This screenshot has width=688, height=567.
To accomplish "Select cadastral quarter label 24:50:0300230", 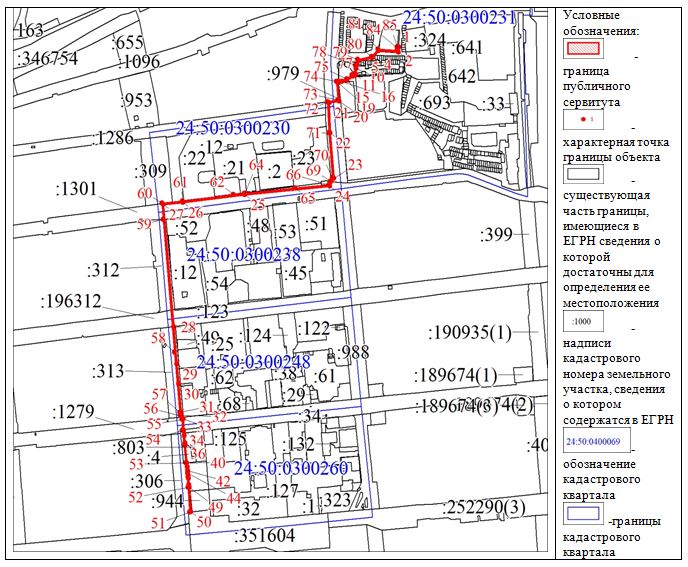I will [x=232, y=128].
